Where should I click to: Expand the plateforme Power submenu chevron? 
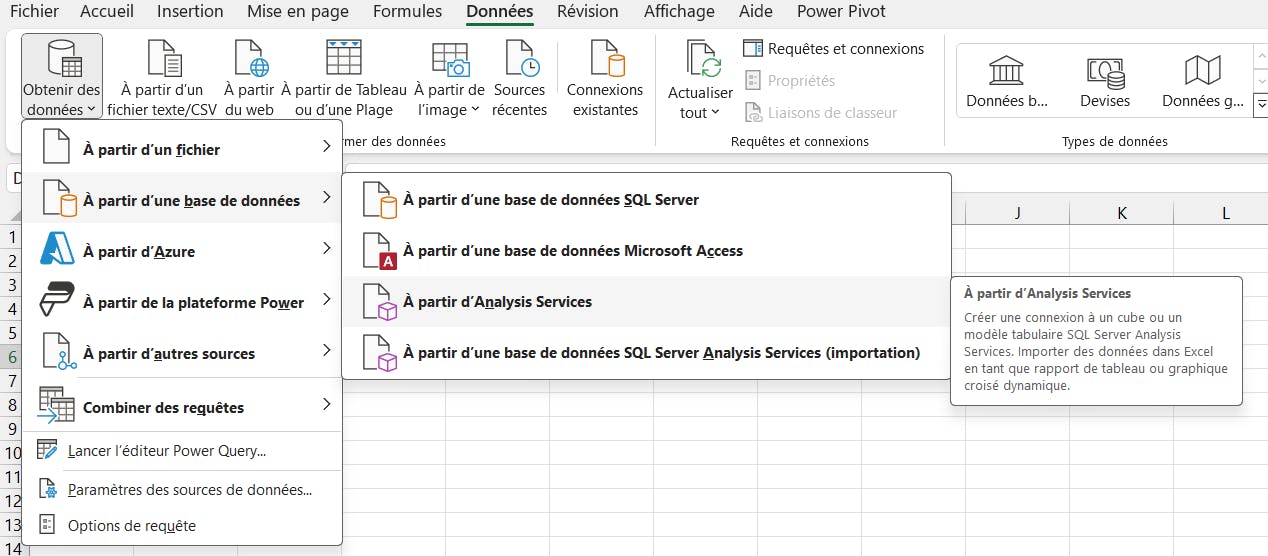[x=327, y=299]
